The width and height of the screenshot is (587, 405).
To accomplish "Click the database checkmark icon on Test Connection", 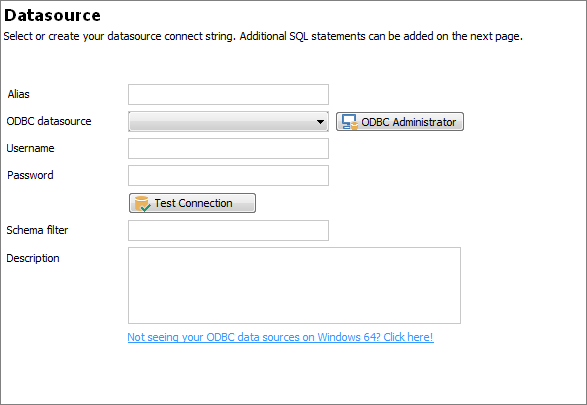I will point(142,204).
